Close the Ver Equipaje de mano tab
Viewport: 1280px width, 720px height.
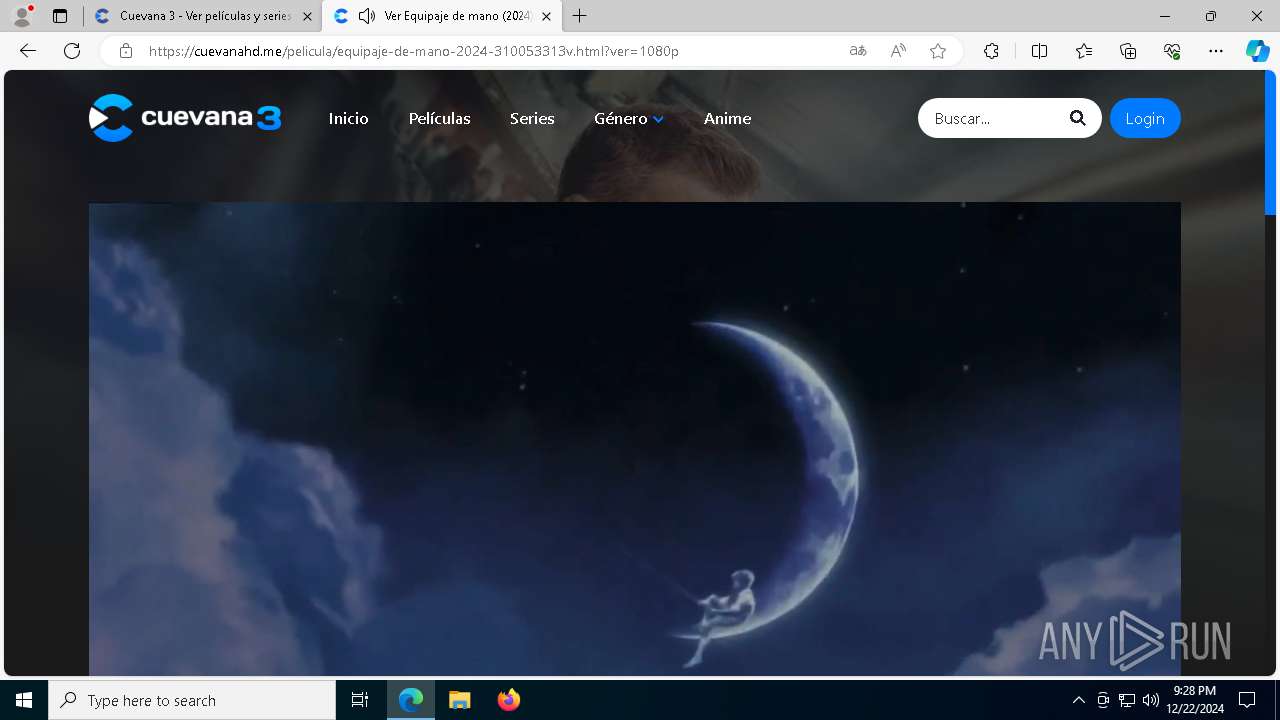pos(546,16)
